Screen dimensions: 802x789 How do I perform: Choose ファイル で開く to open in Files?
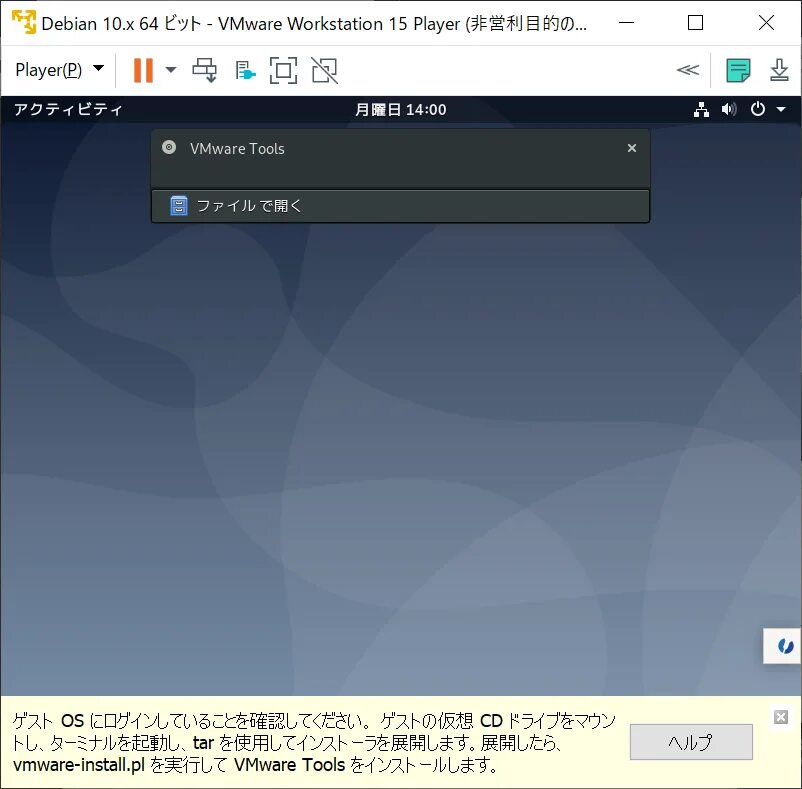[400, 206]
